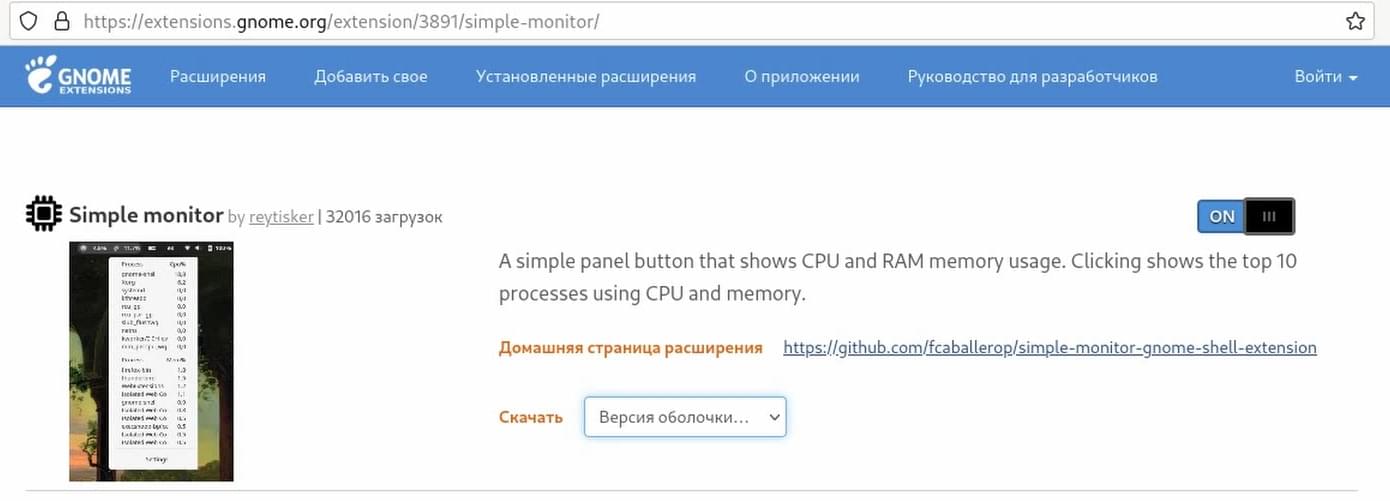
Task: Open the GitHub homepage link of the extension
Action: pyautogui.click(x=1050, y=347)
